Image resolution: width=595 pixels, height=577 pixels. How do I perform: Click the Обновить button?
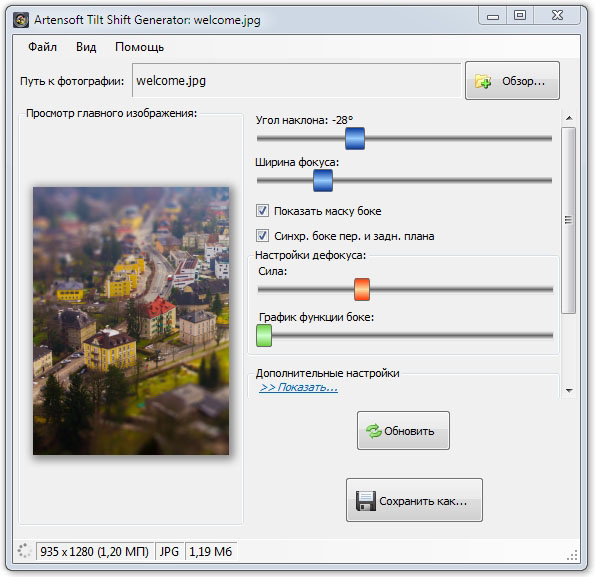click(403, 431)
